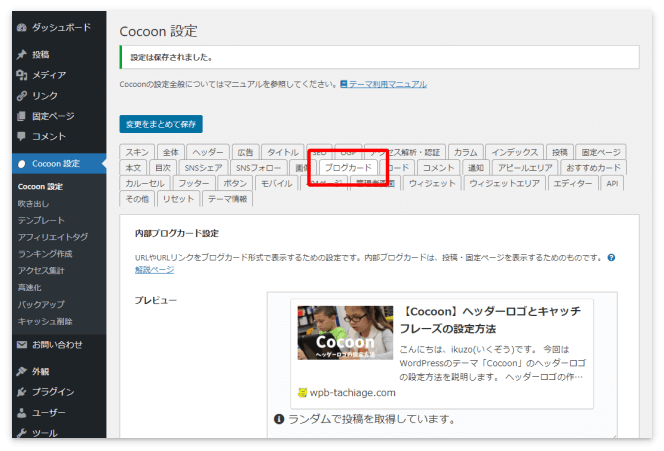Click the person icon beside ユーザー
The image size is (664, 451).
tap(22, 412)
